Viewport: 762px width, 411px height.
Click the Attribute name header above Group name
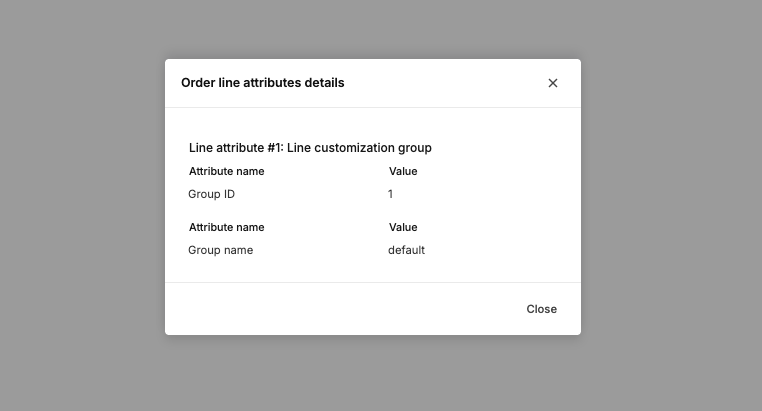click(226, 227)
